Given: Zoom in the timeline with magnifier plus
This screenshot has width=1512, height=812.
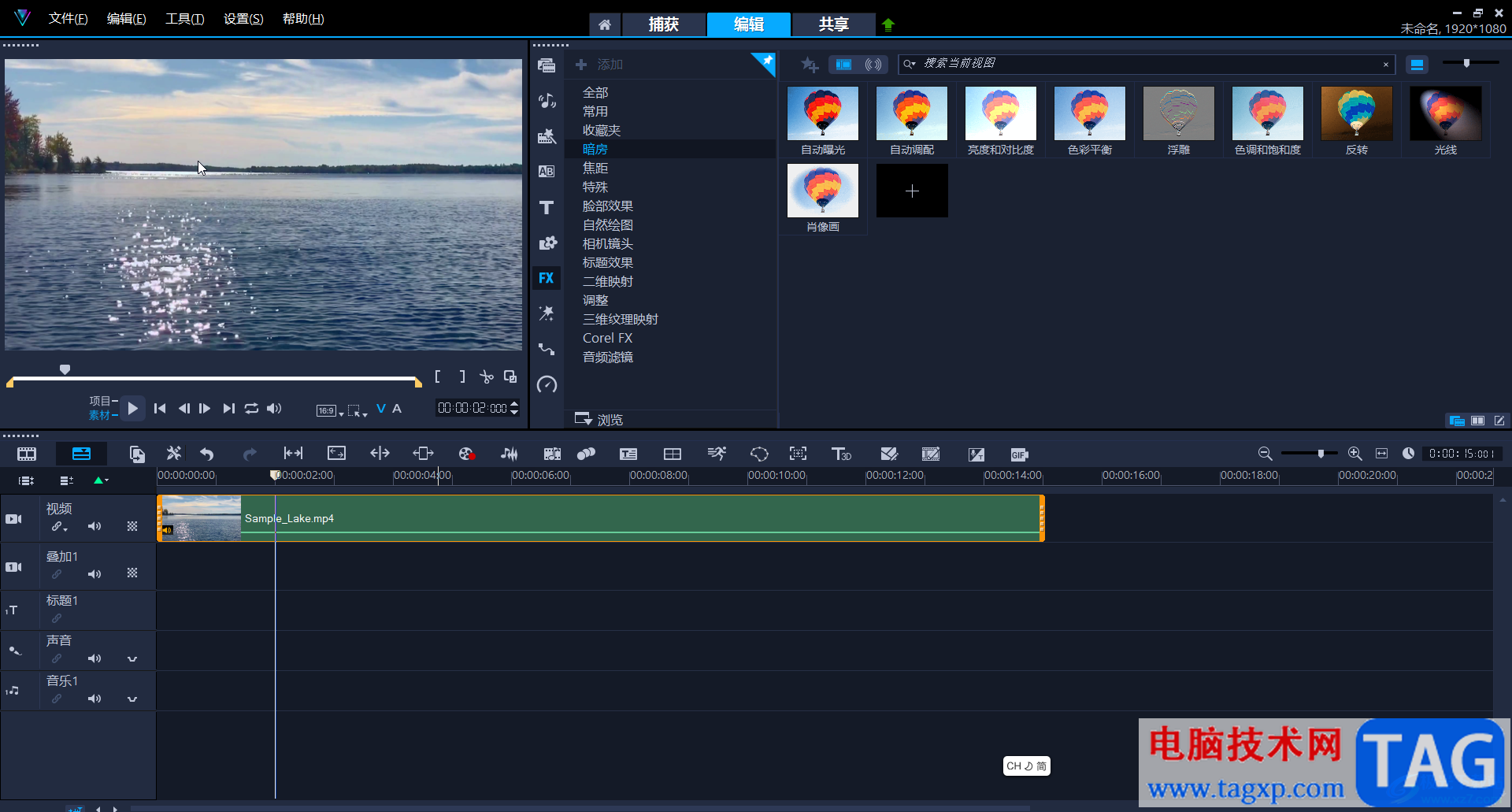Looking at the screenshot, I should 1354,454.
